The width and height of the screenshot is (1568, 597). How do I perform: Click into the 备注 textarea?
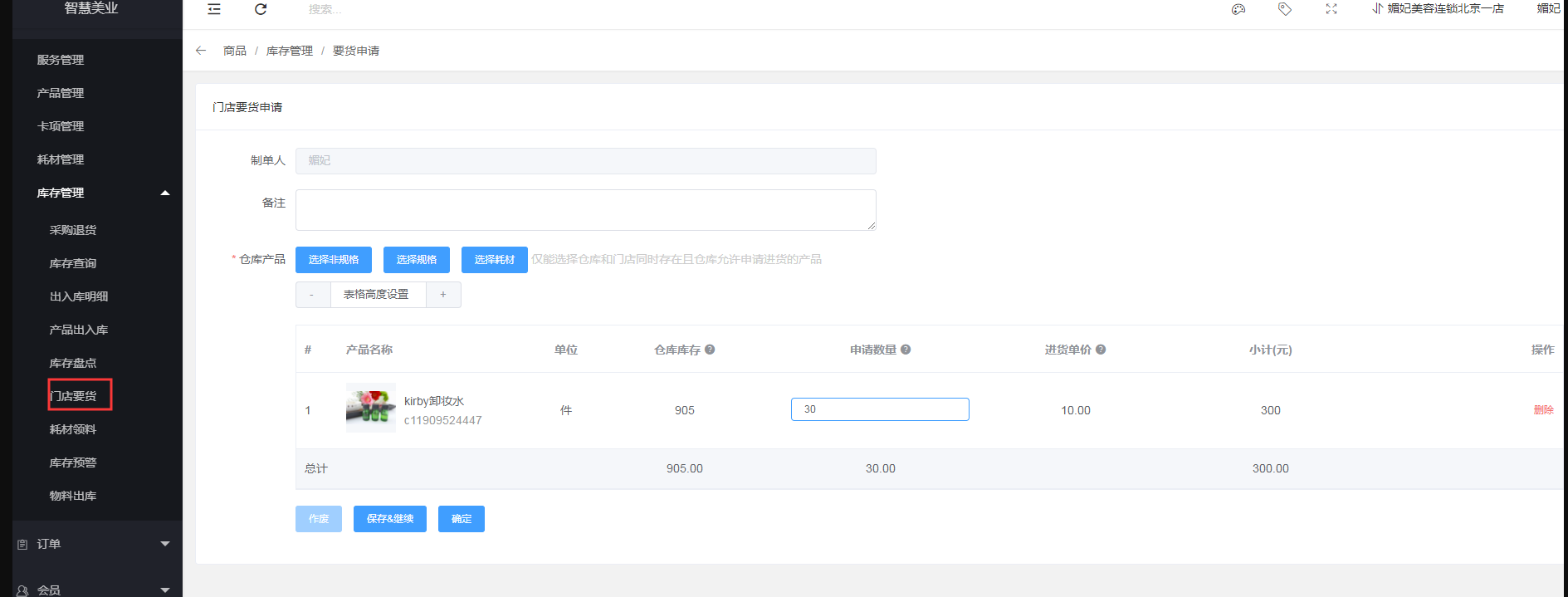coord(586,210)
